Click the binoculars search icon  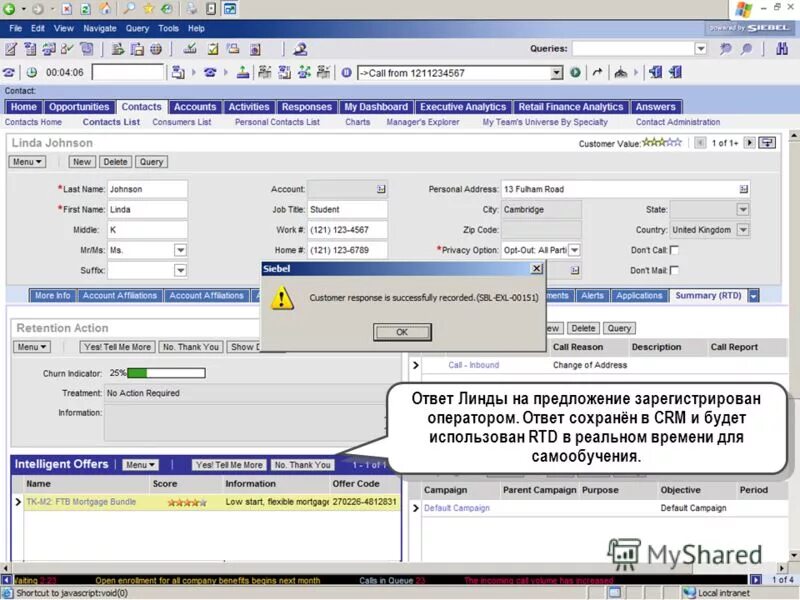(781, 49)
